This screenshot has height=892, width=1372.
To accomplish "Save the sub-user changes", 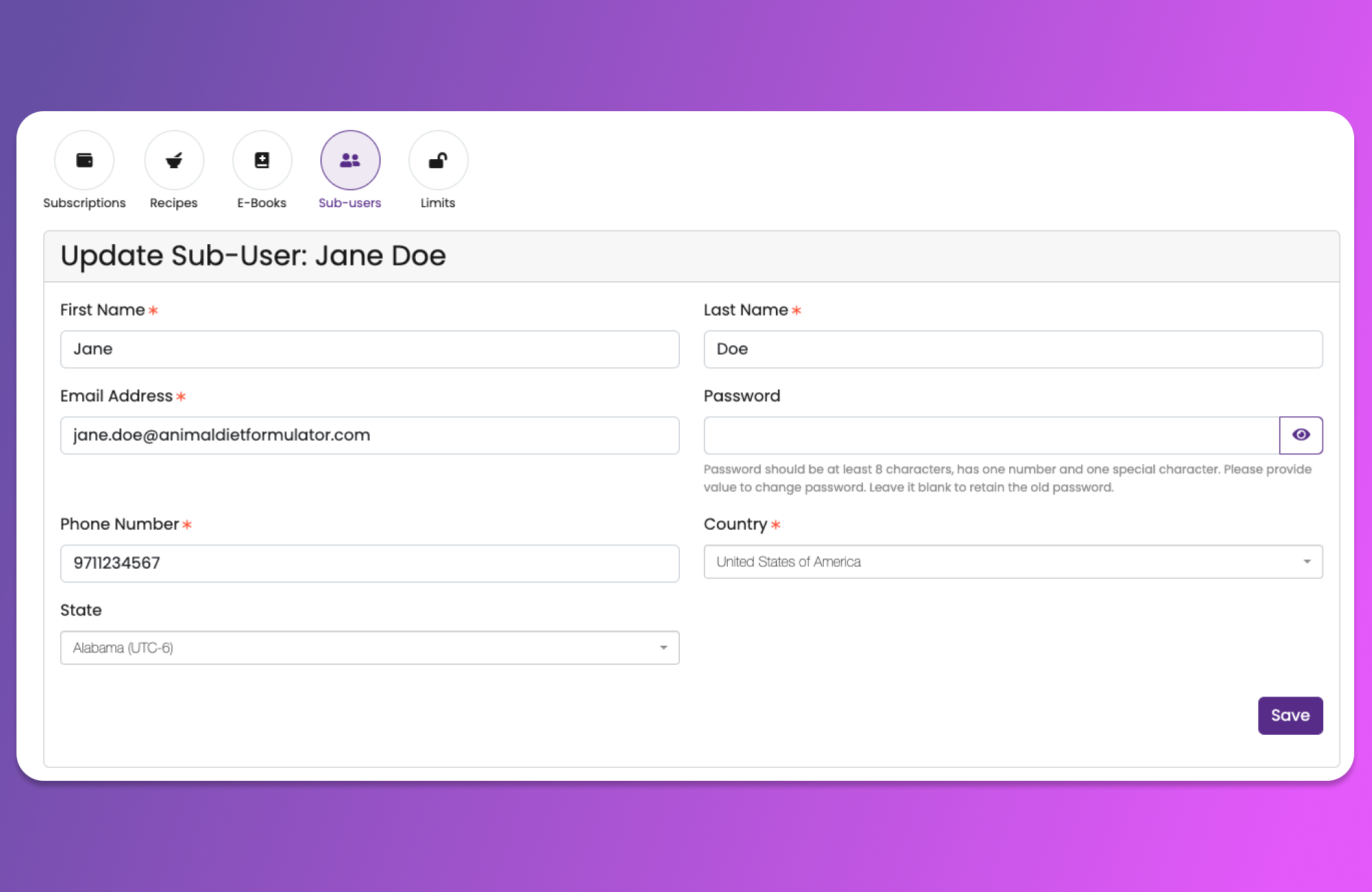I will coord(1290,716).
